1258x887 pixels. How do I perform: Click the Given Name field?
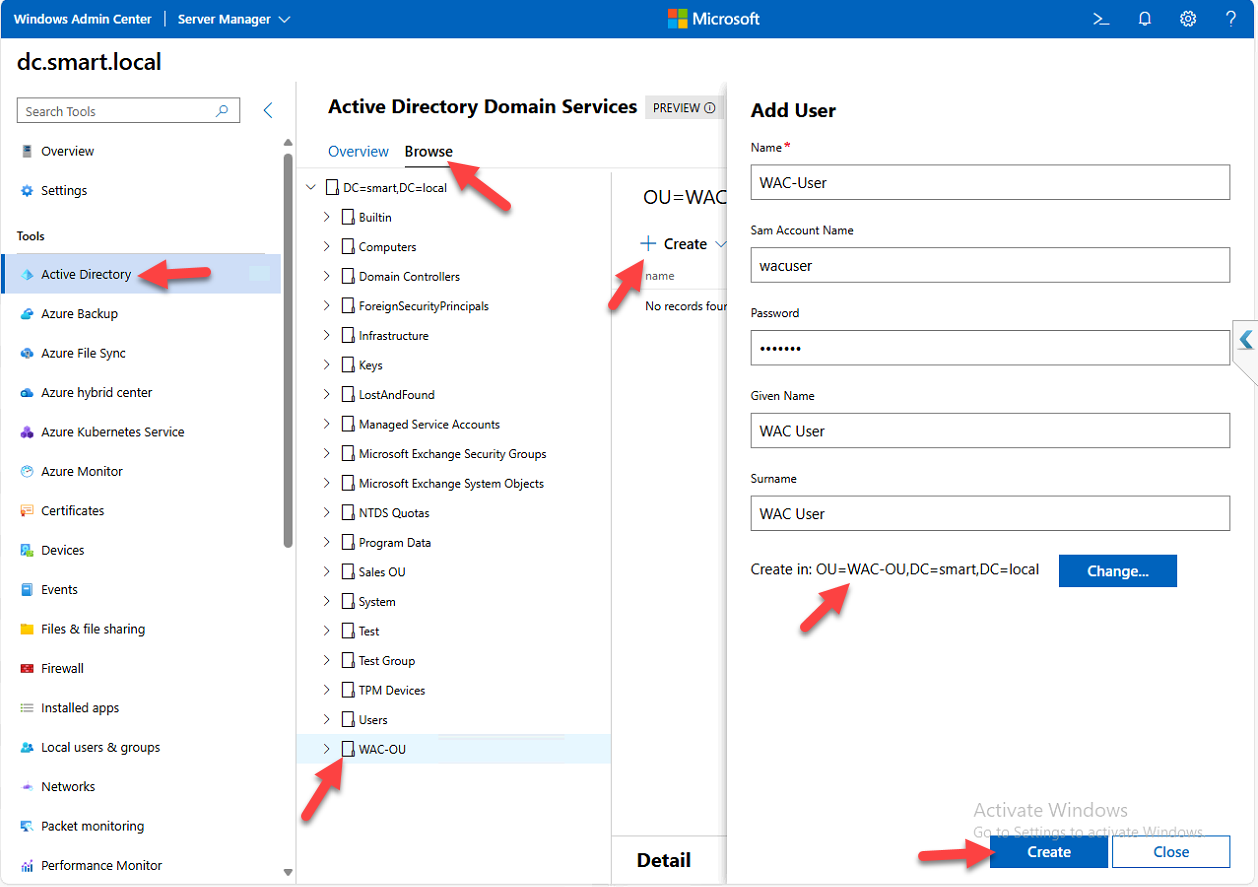click(990, 431)
